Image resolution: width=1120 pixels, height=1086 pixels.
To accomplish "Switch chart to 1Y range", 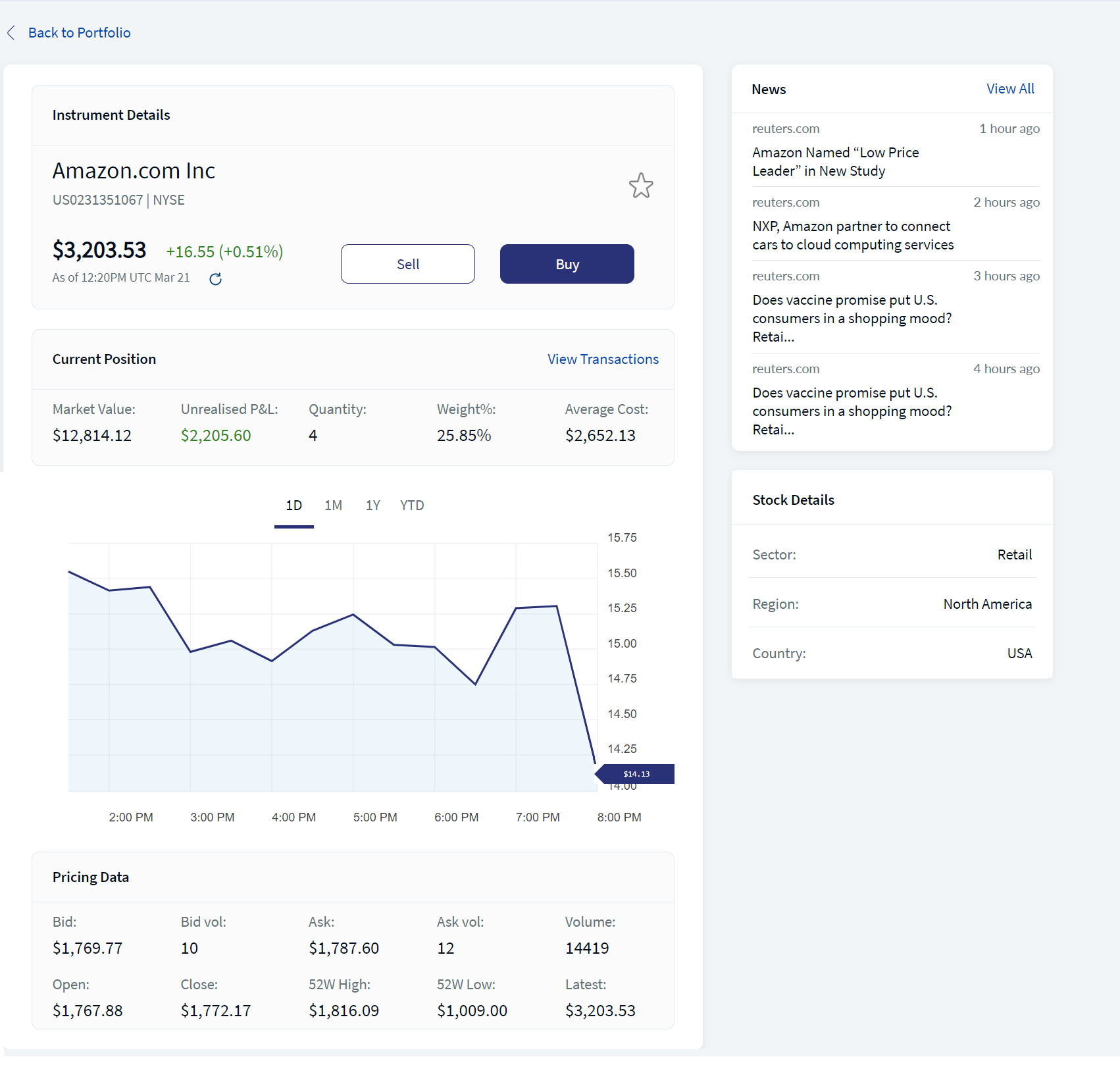I will 373,505.
